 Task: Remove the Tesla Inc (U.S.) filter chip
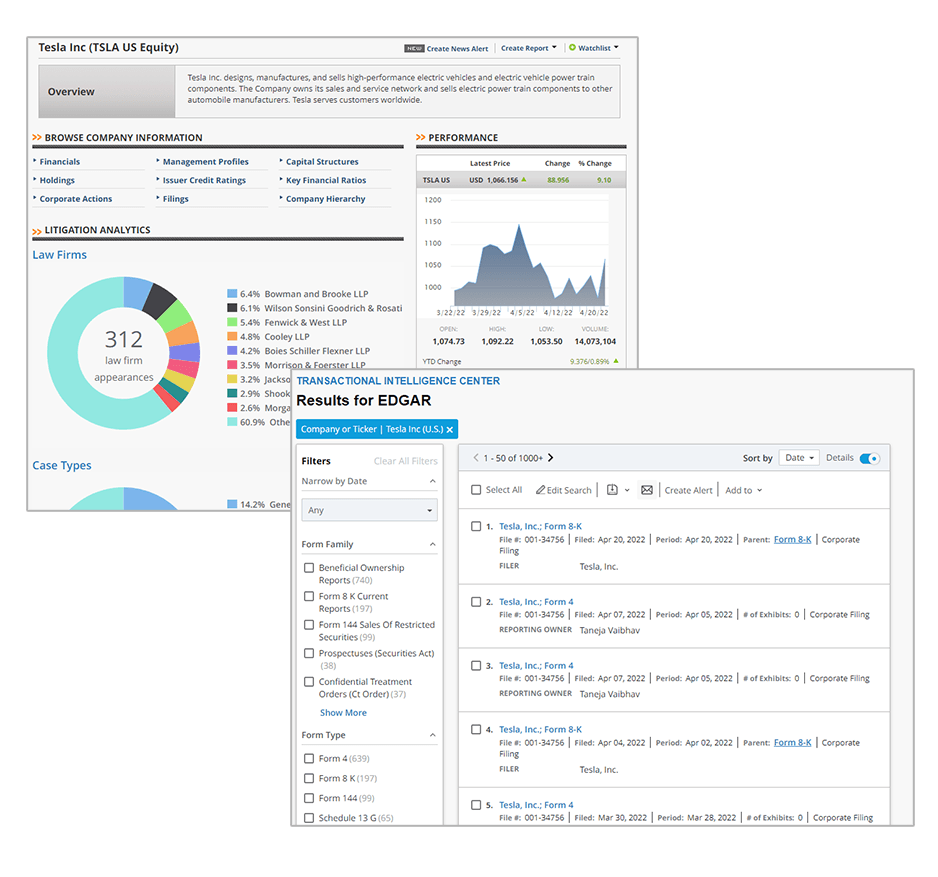pyautogui.click(x=450, y=430)
